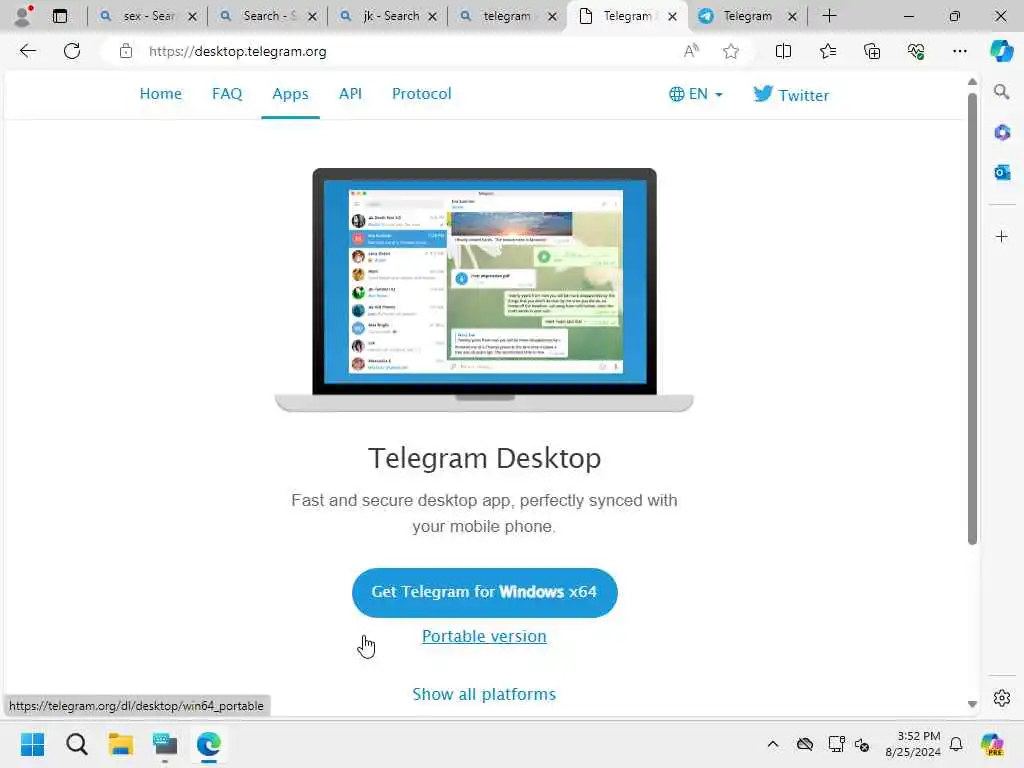The width and height of the screenshot is (1024, 768).
Task: Click the page vertical scrollbar thumb
Action: [x=972, y=319]
